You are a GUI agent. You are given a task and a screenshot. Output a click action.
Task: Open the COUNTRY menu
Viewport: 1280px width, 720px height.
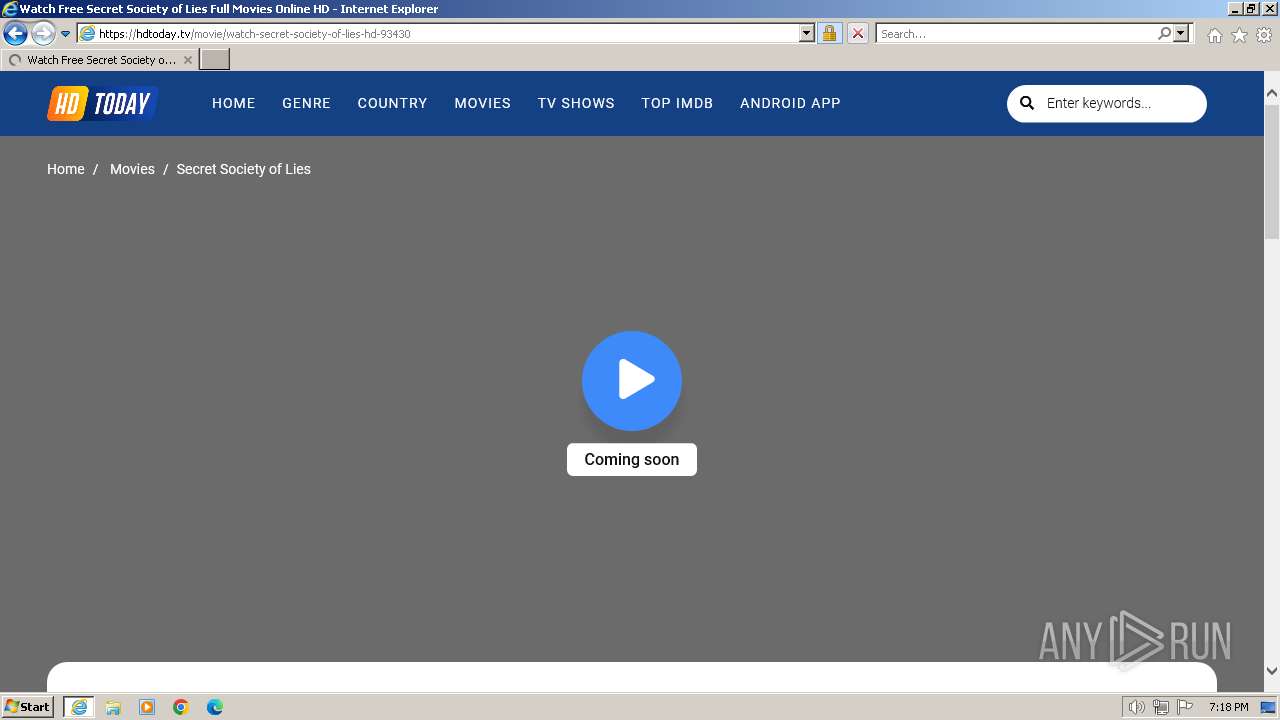point(392,103)
